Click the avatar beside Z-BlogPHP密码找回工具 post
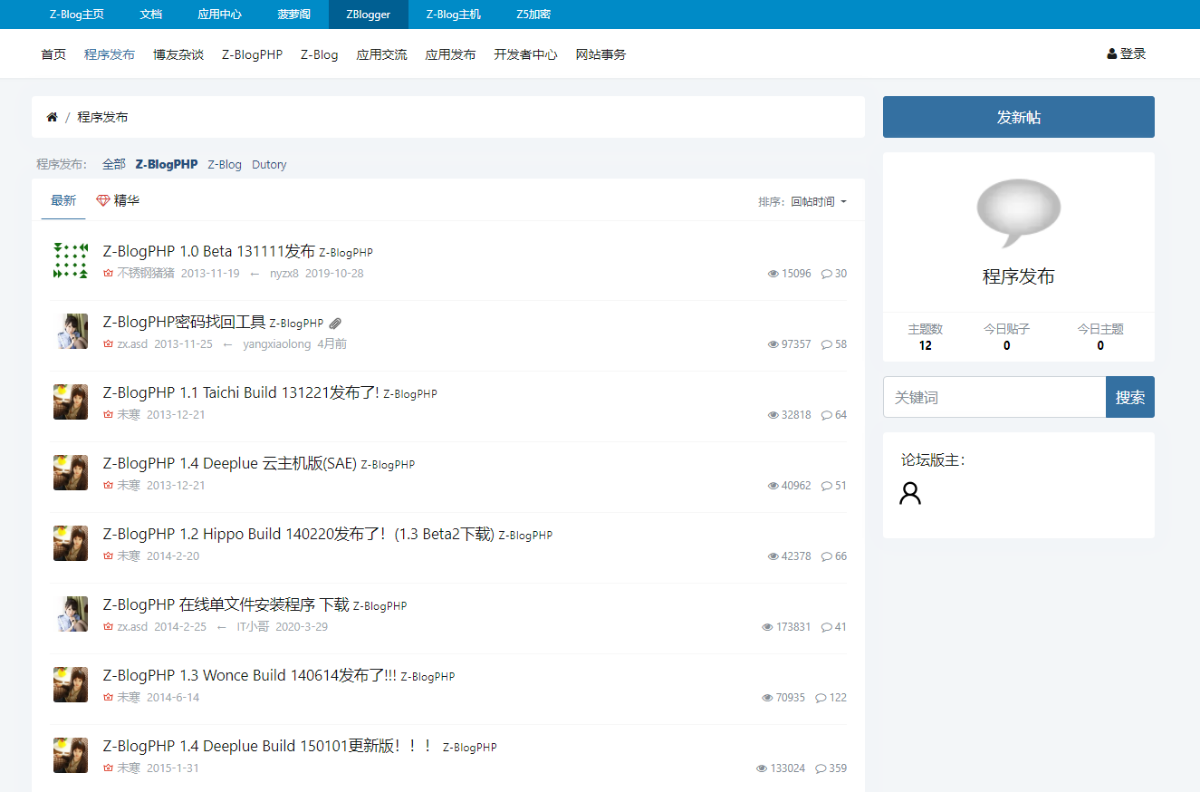 (x=71, y=331)
